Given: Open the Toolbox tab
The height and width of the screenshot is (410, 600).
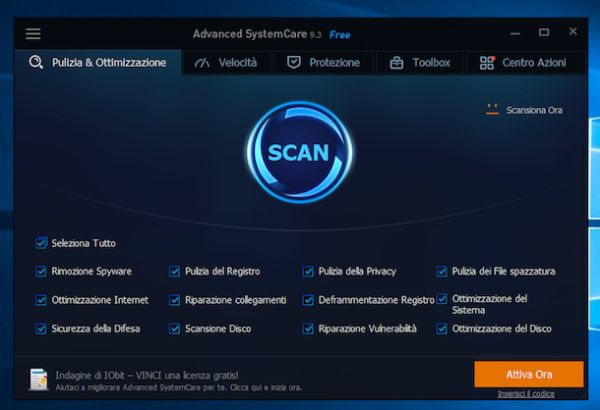Looking at the screenshot, I should point(419,63).
